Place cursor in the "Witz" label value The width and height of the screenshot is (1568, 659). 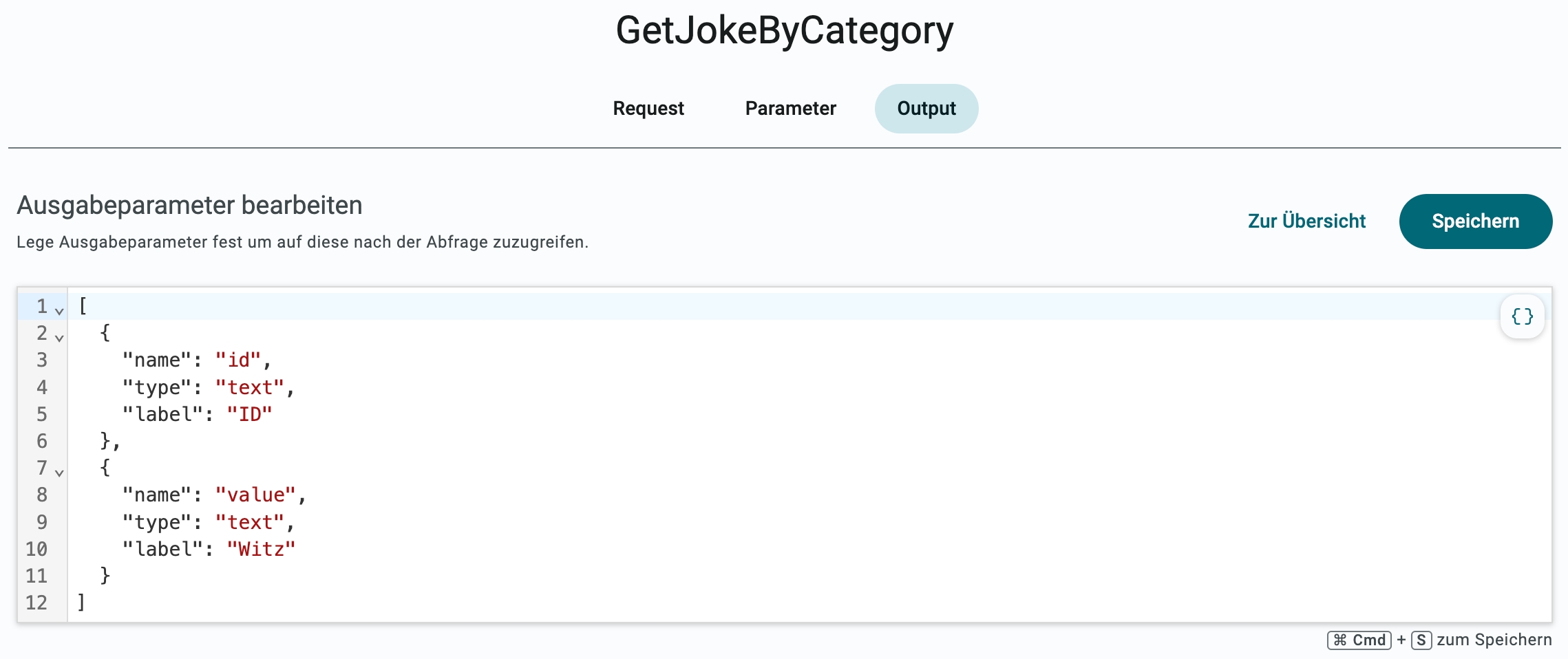pyautogui.click(x=261, y=549)
